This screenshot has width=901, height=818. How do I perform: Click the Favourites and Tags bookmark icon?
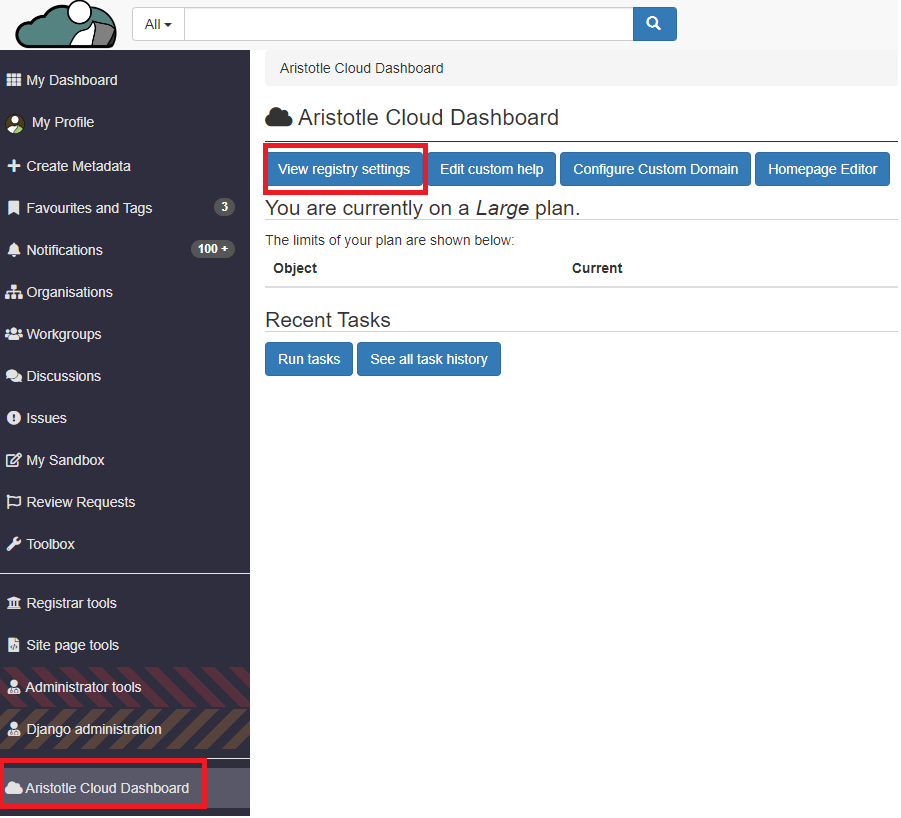point(14,208)
